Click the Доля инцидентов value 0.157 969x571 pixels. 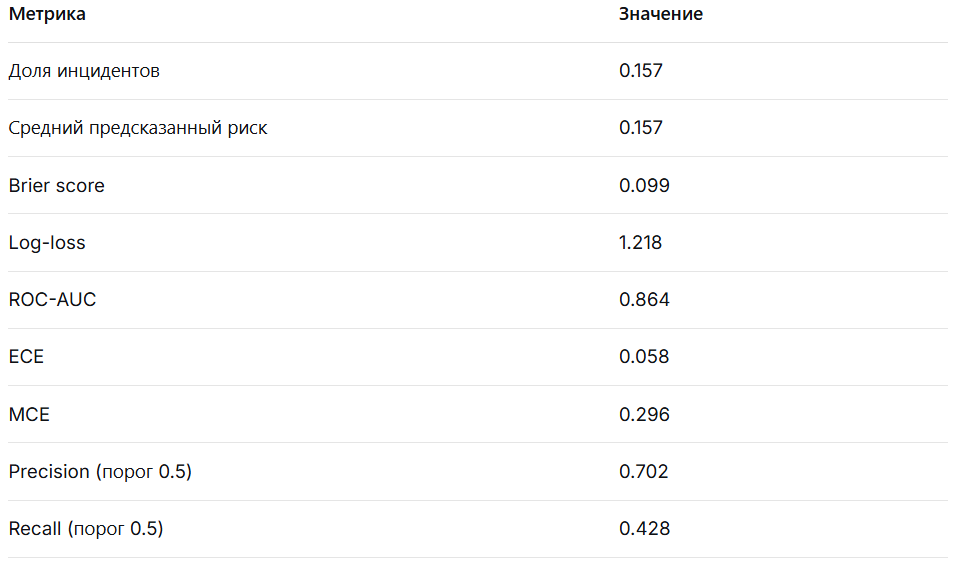(x=641, y=70)
